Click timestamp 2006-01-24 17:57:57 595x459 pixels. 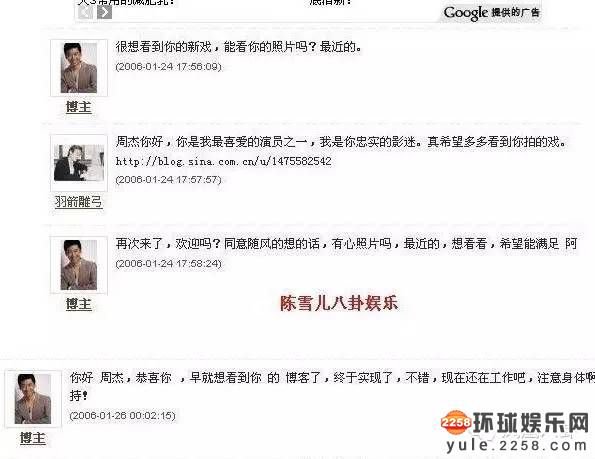(x=168, y=179)
